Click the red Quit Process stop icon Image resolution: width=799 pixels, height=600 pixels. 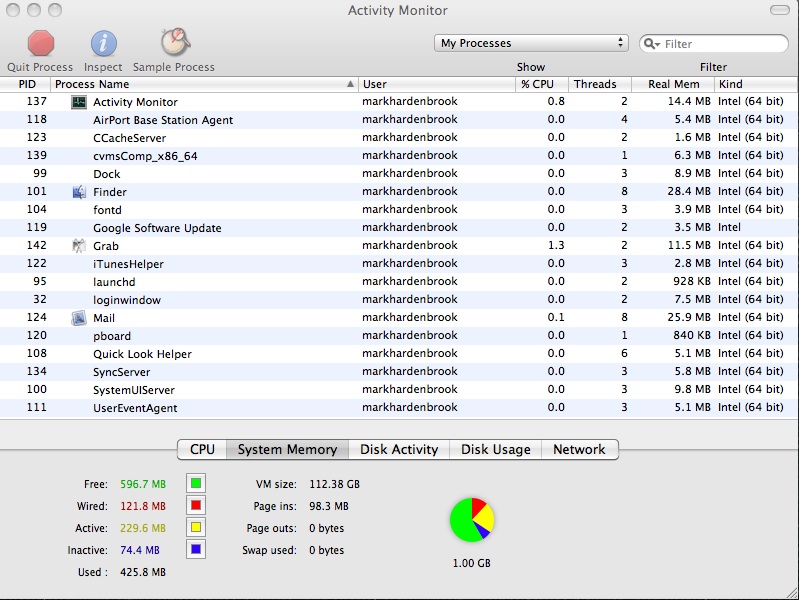[41, 43]
